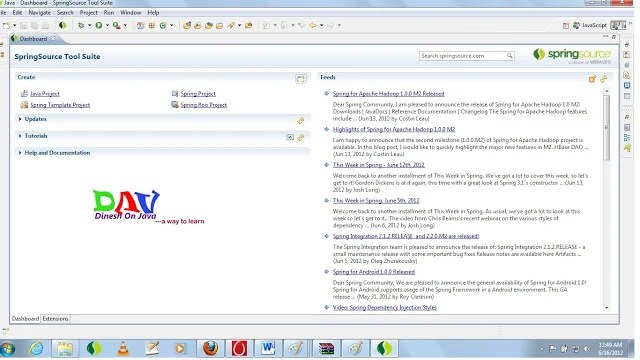Open the External Tools dropdown arrow

tap(125, 25)
